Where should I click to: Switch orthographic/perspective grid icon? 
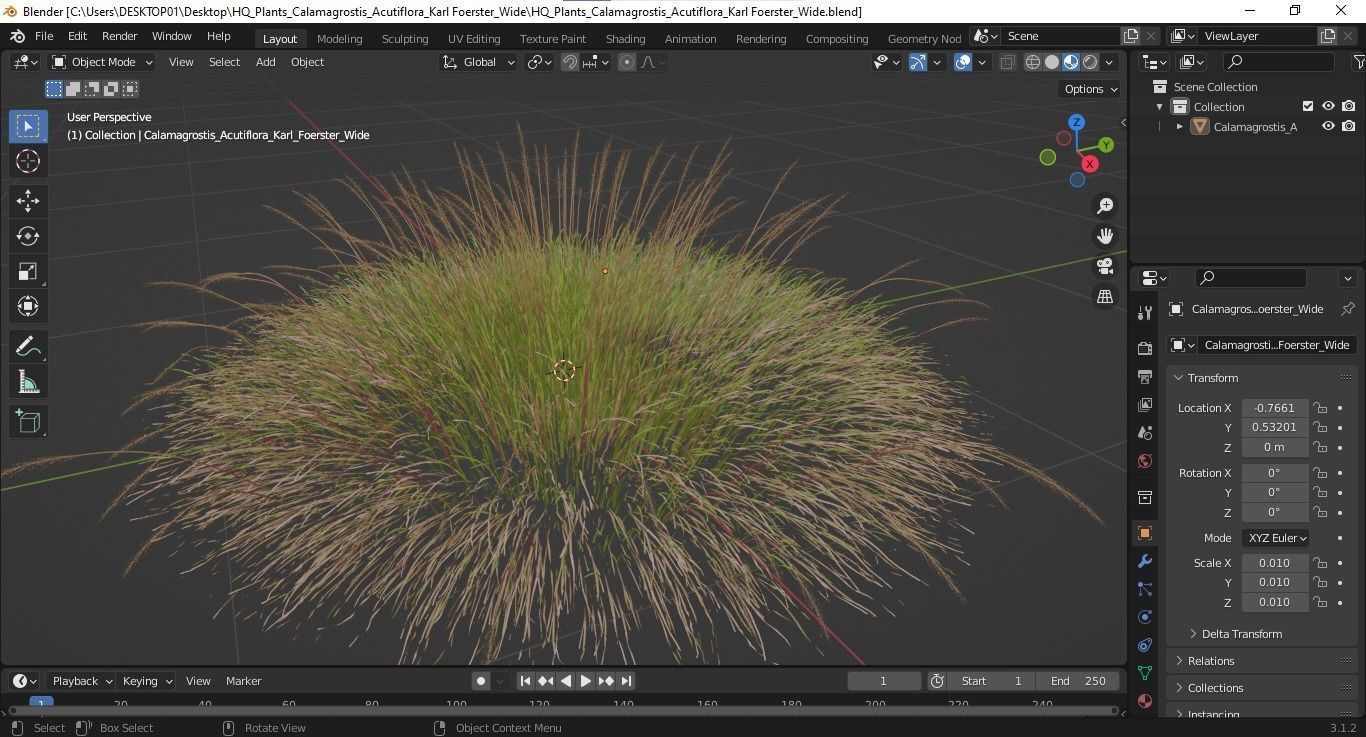1105,296
